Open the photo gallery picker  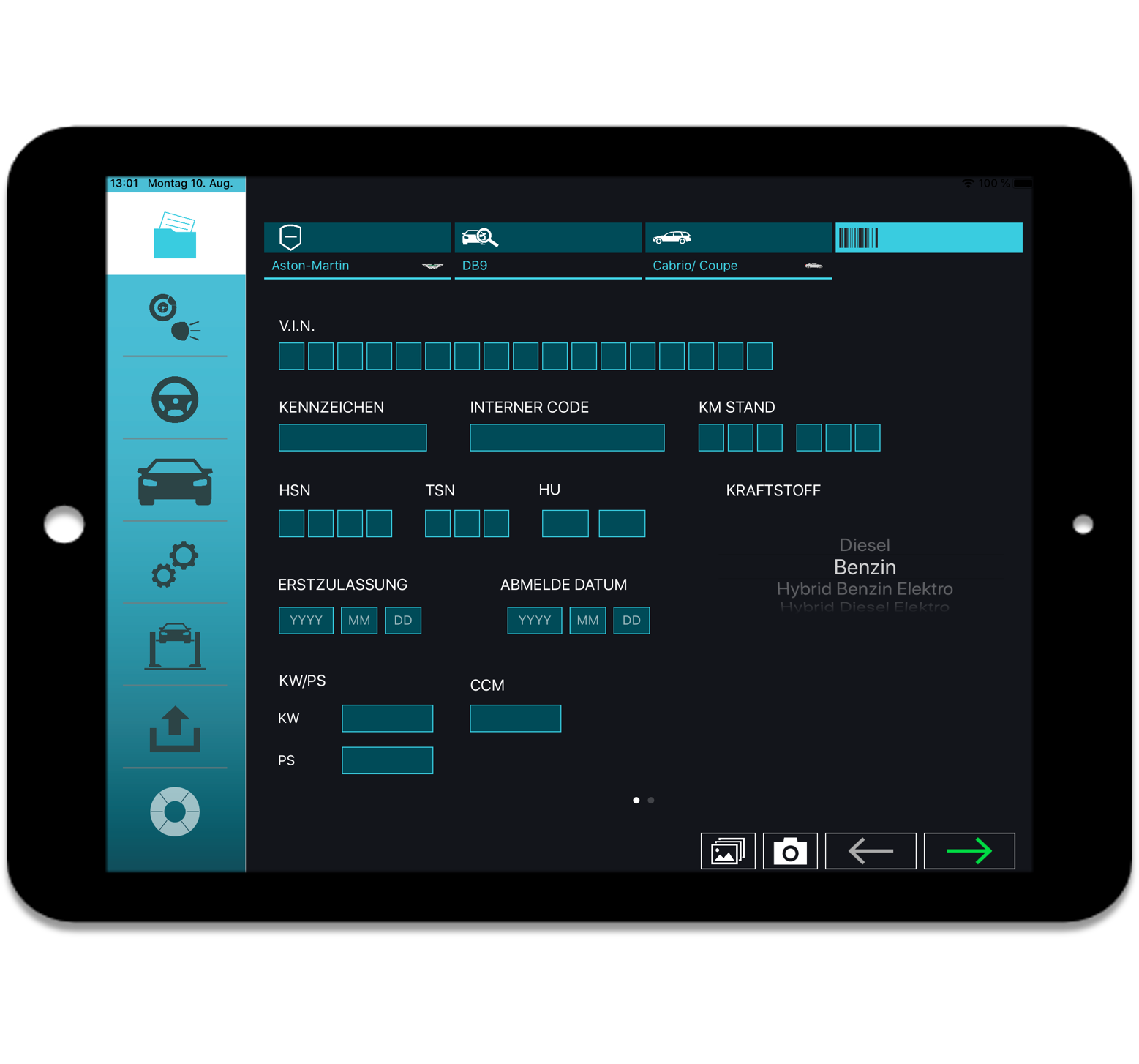coord(729,850)
